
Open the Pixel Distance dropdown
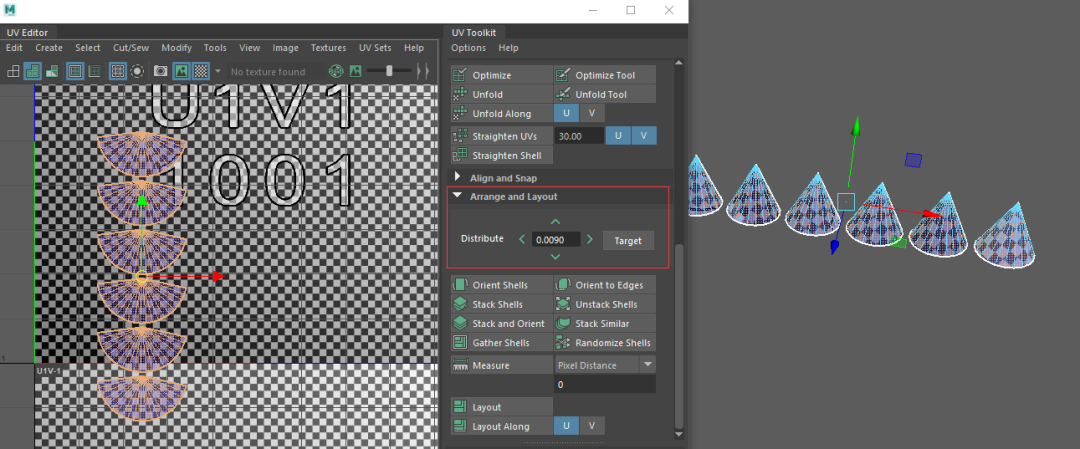[x=605, y=365]
